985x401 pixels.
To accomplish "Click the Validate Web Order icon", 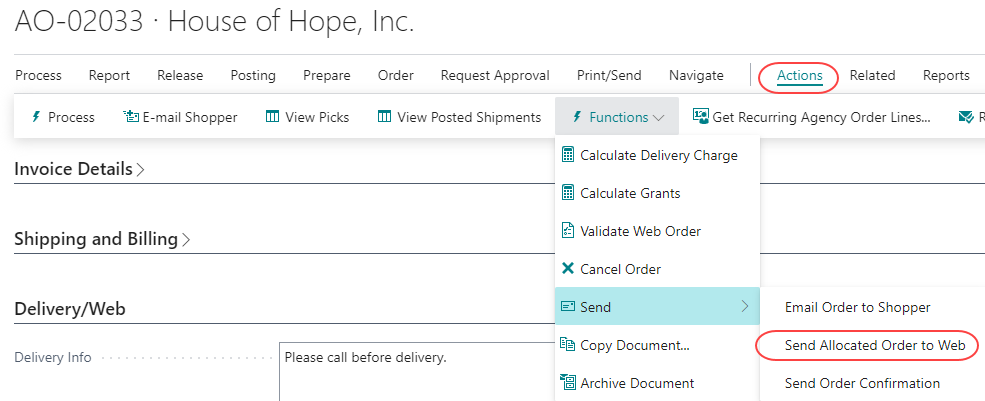I will click(568, 231).
